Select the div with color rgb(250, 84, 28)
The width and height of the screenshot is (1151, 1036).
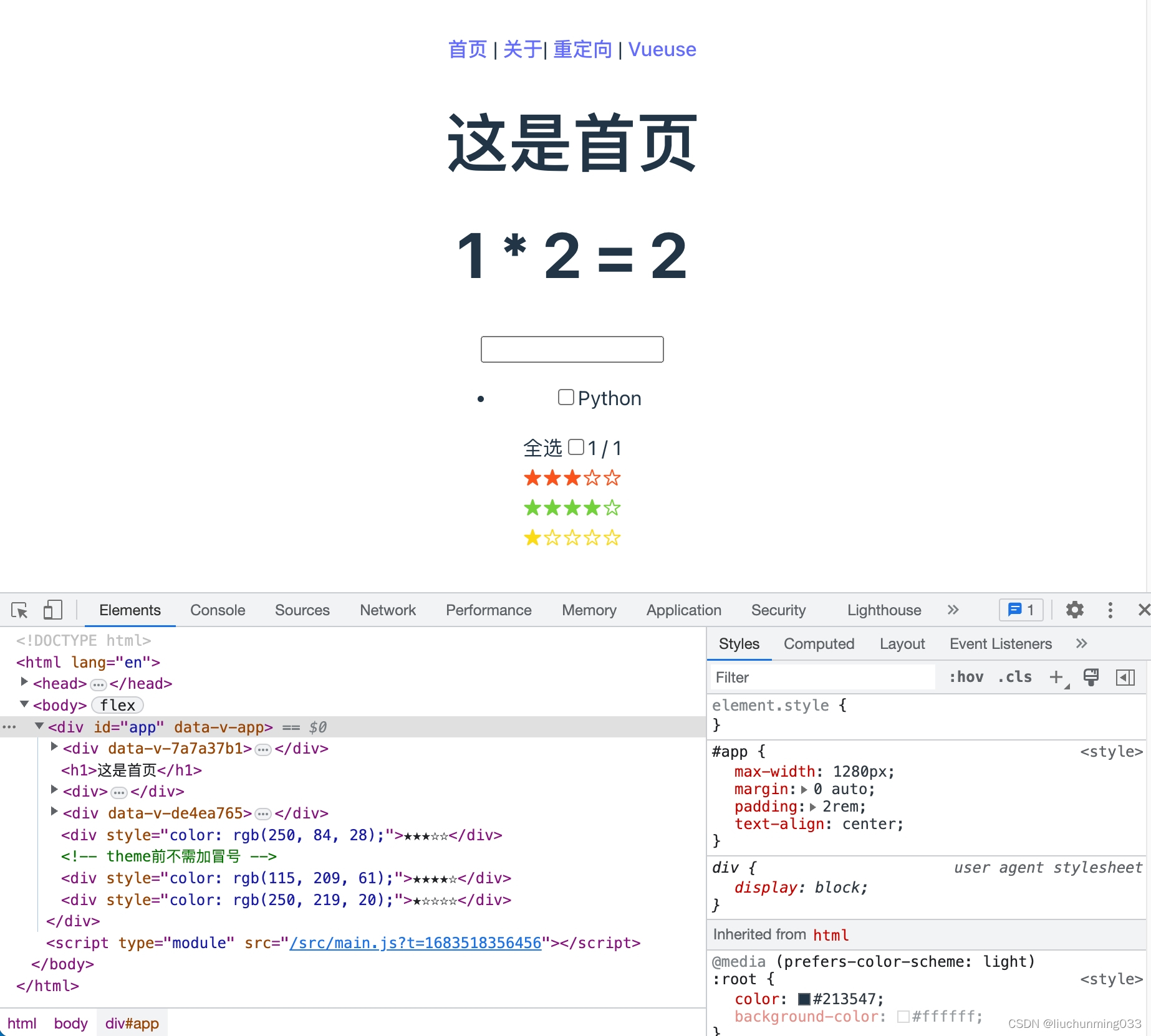[282, 835]
